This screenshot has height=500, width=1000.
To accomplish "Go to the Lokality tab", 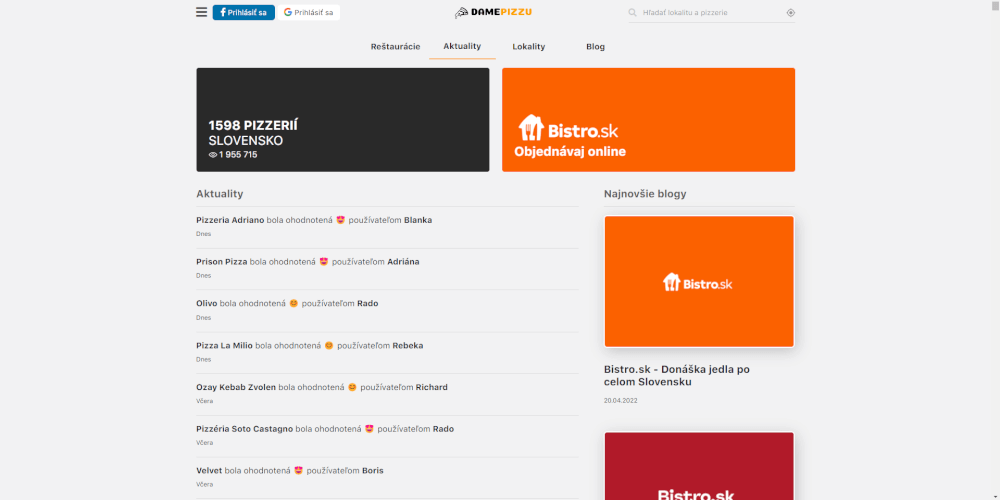I will [x=528, y=46].
